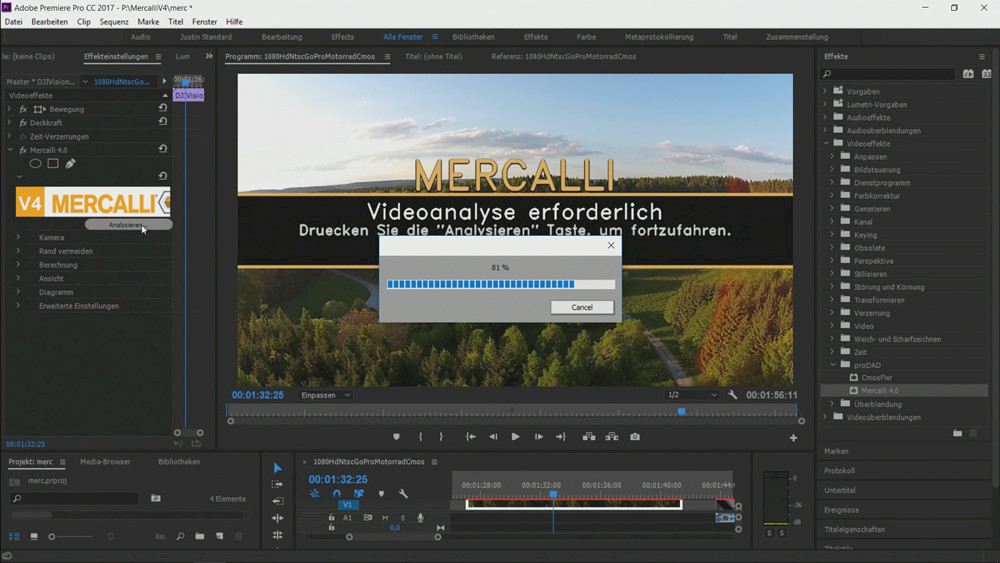Image resolution: width=1000 pixels, height=563 pixels.
Task: Expand Erweiterte Einstellungen group
Action: coord(18,306)
